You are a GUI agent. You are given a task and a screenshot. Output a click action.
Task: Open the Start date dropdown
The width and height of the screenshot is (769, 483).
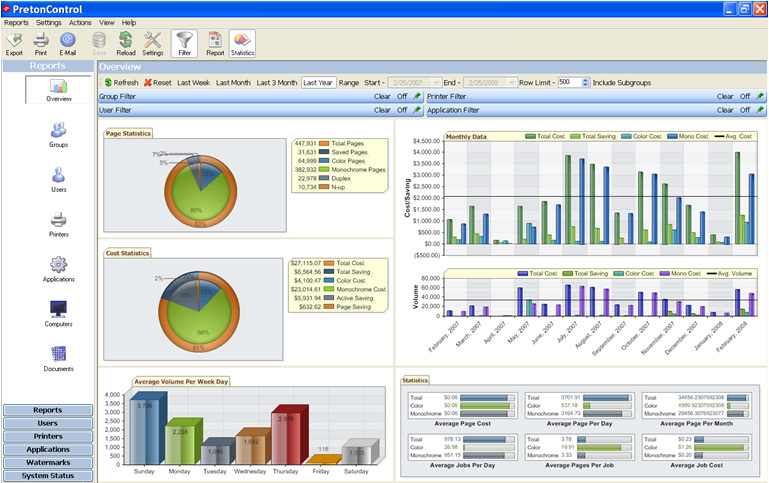tap(436, 82)
